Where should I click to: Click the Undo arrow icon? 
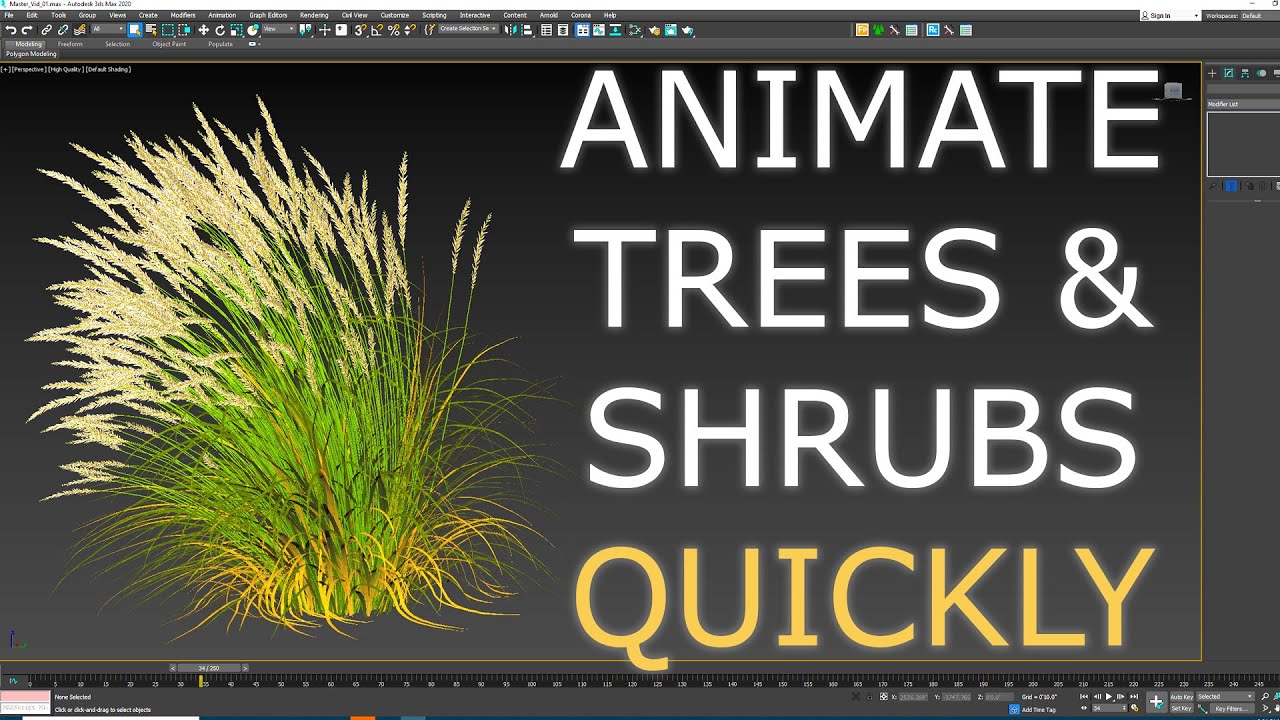click(x=11, y=30)
